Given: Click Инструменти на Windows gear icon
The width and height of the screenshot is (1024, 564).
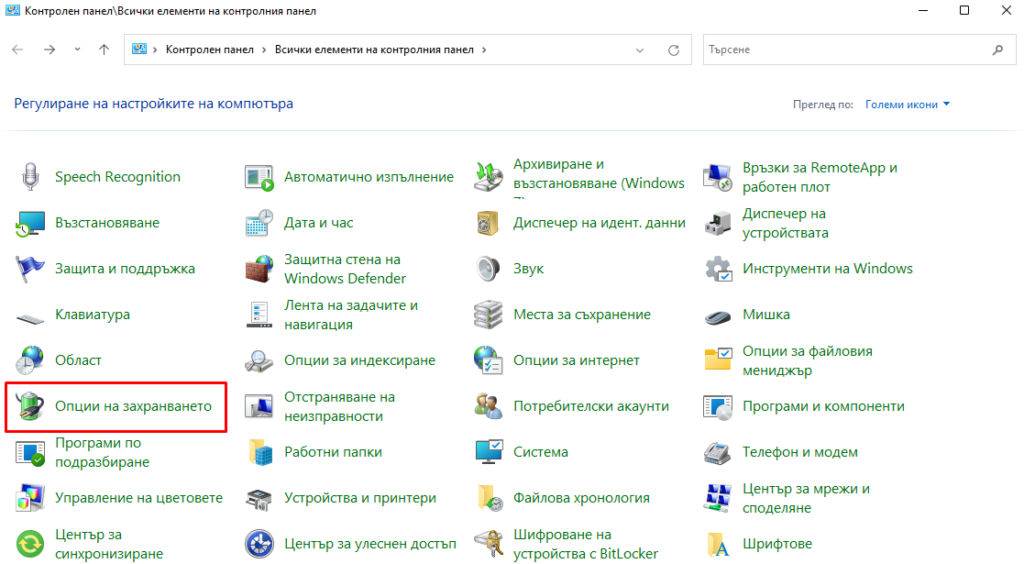Looking at the screenshot, I should point(718,269).
